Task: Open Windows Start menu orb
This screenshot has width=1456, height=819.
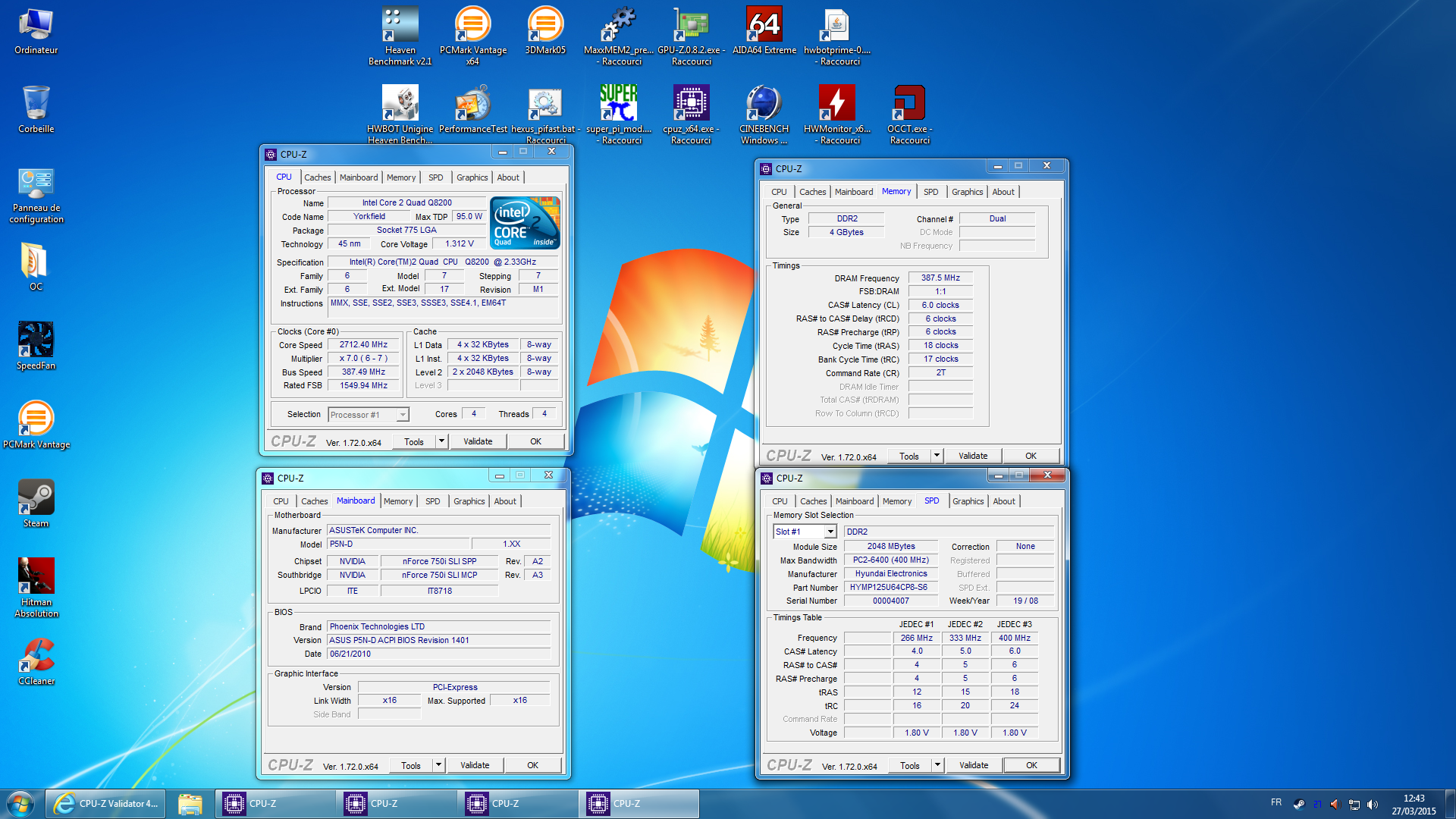Action: pos(20,804)
